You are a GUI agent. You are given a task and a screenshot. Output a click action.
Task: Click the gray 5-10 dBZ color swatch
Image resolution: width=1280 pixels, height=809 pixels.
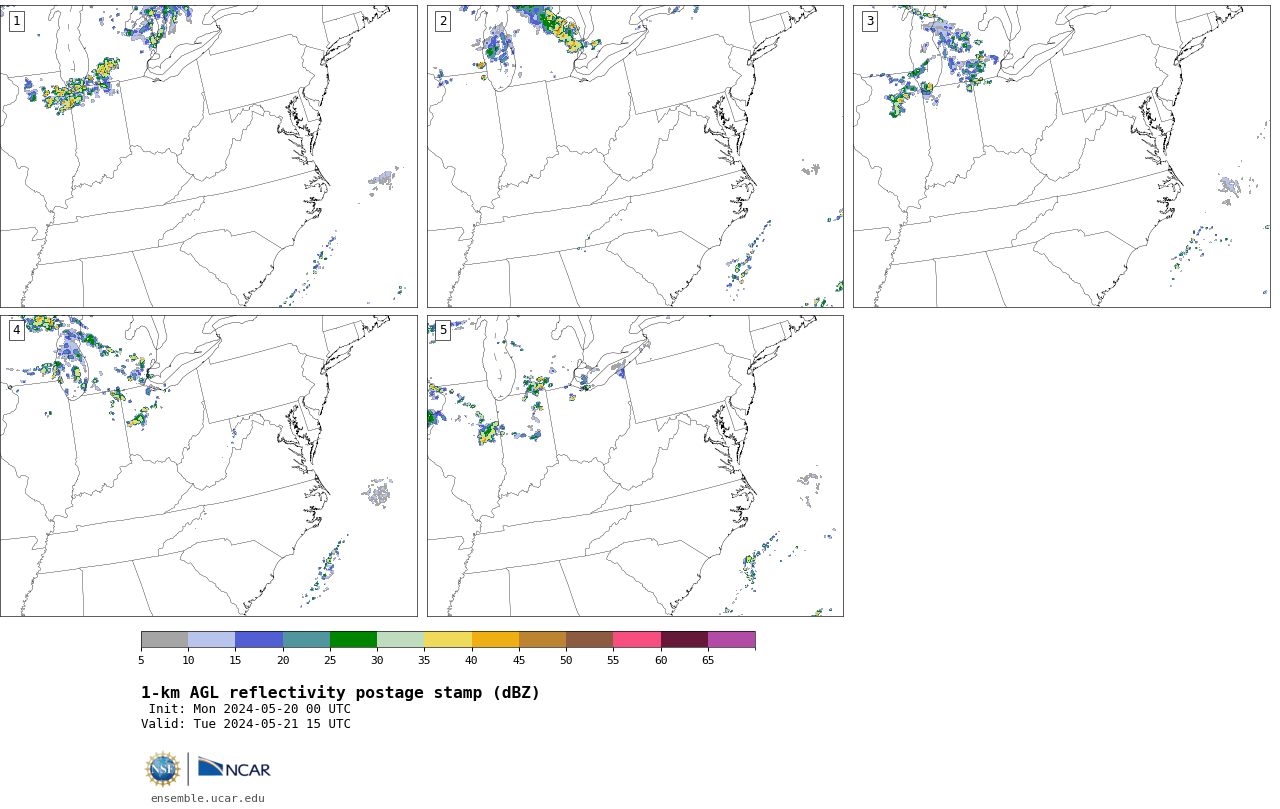pyautogui.click(x=164, y=640)
